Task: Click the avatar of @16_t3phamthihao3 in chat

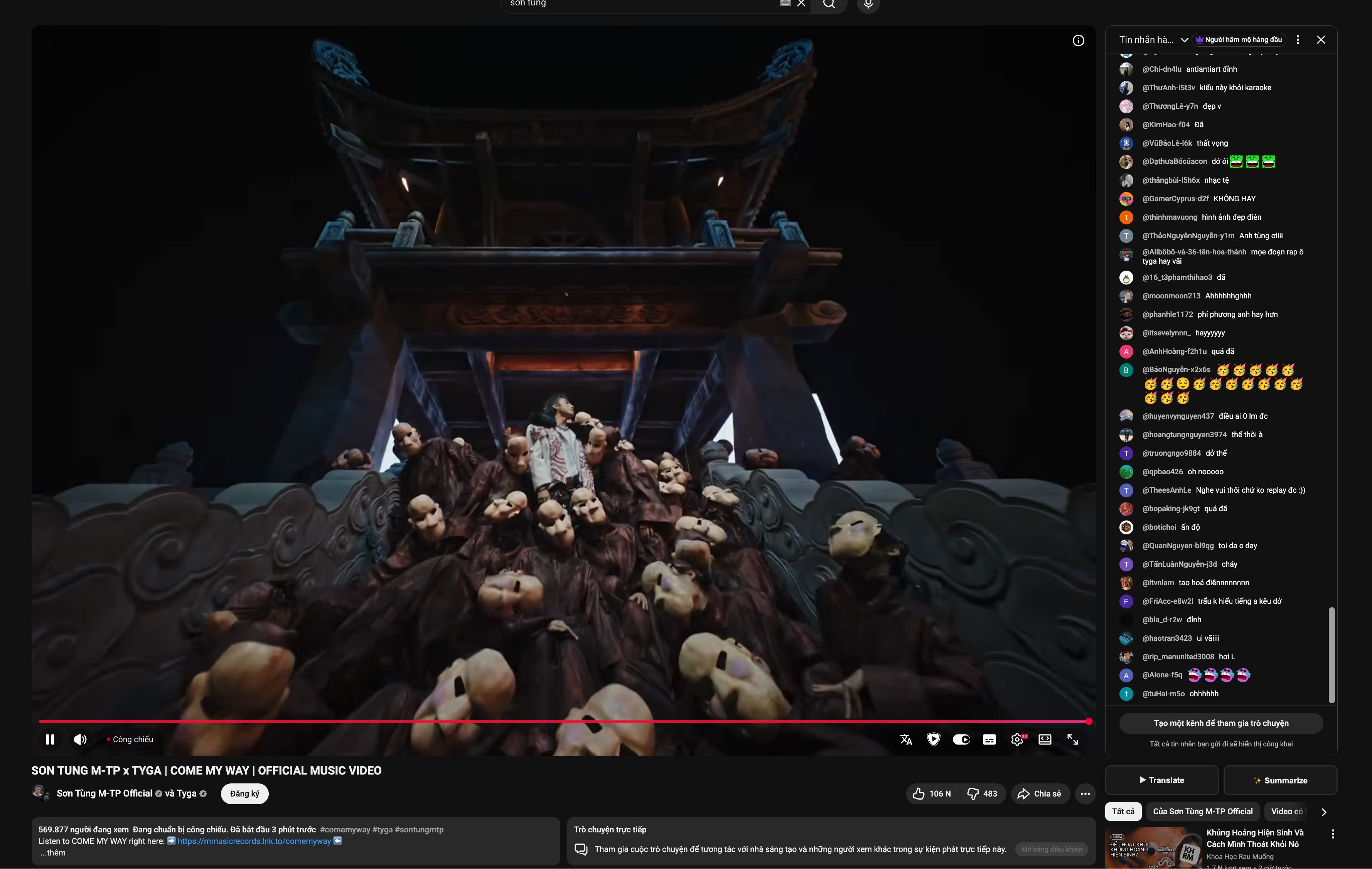Action: pyautogui.click(x=1126, y=278)
